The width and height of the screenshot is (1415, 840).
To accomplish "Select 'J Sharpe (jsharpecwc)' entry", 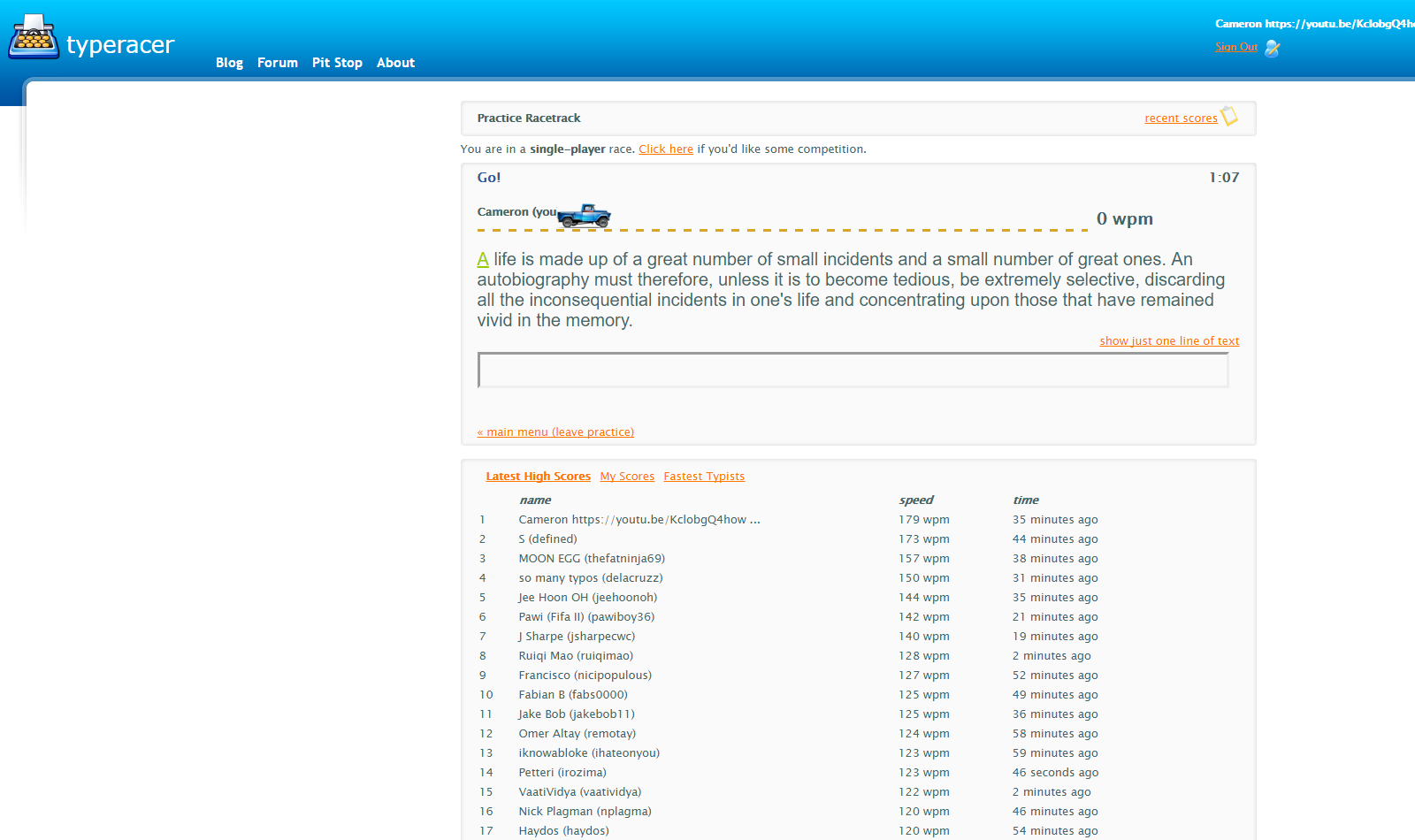I will (577, 637).
